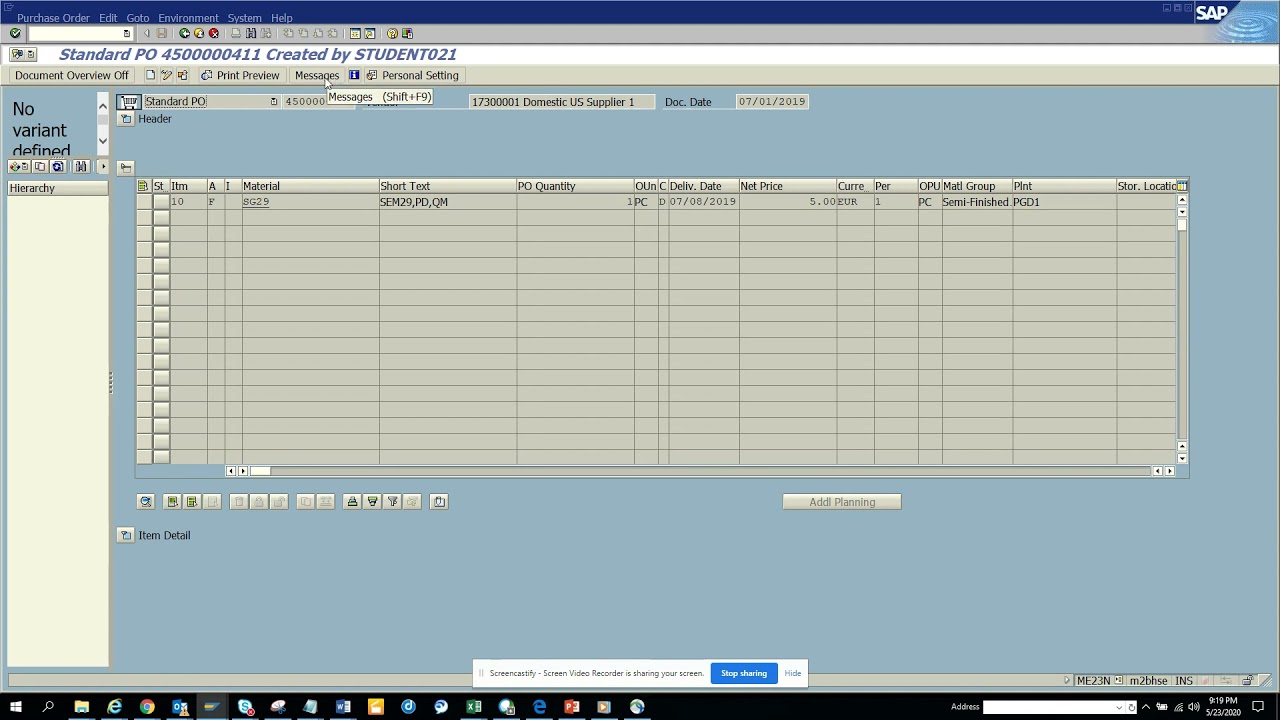Screen dimensions: 1280x720
Task: Click the Select all icon in table header
Action: tap(143, 186)
